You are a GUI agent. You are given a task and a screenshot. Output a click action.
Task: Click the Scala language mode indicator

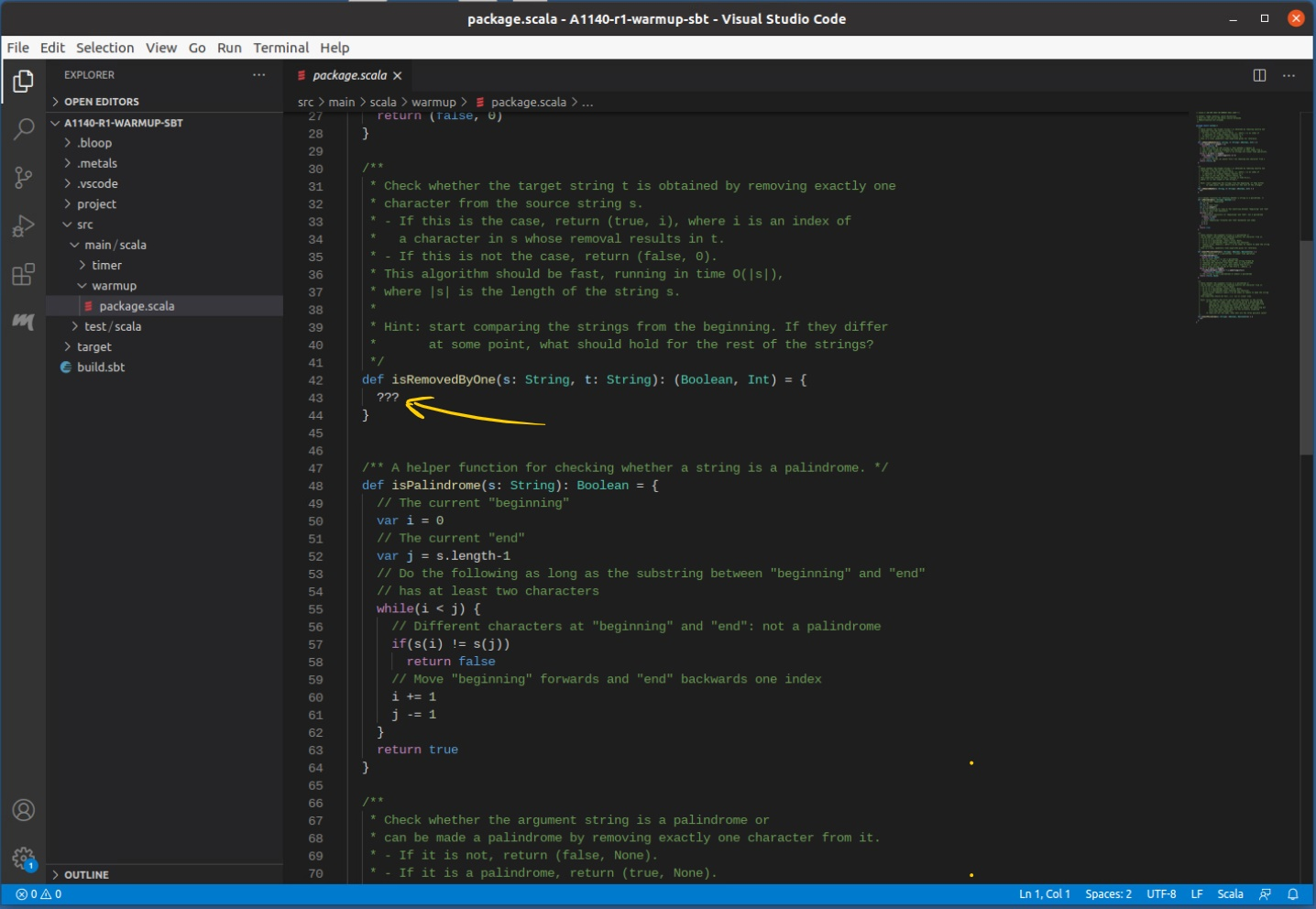[1230, 894]
